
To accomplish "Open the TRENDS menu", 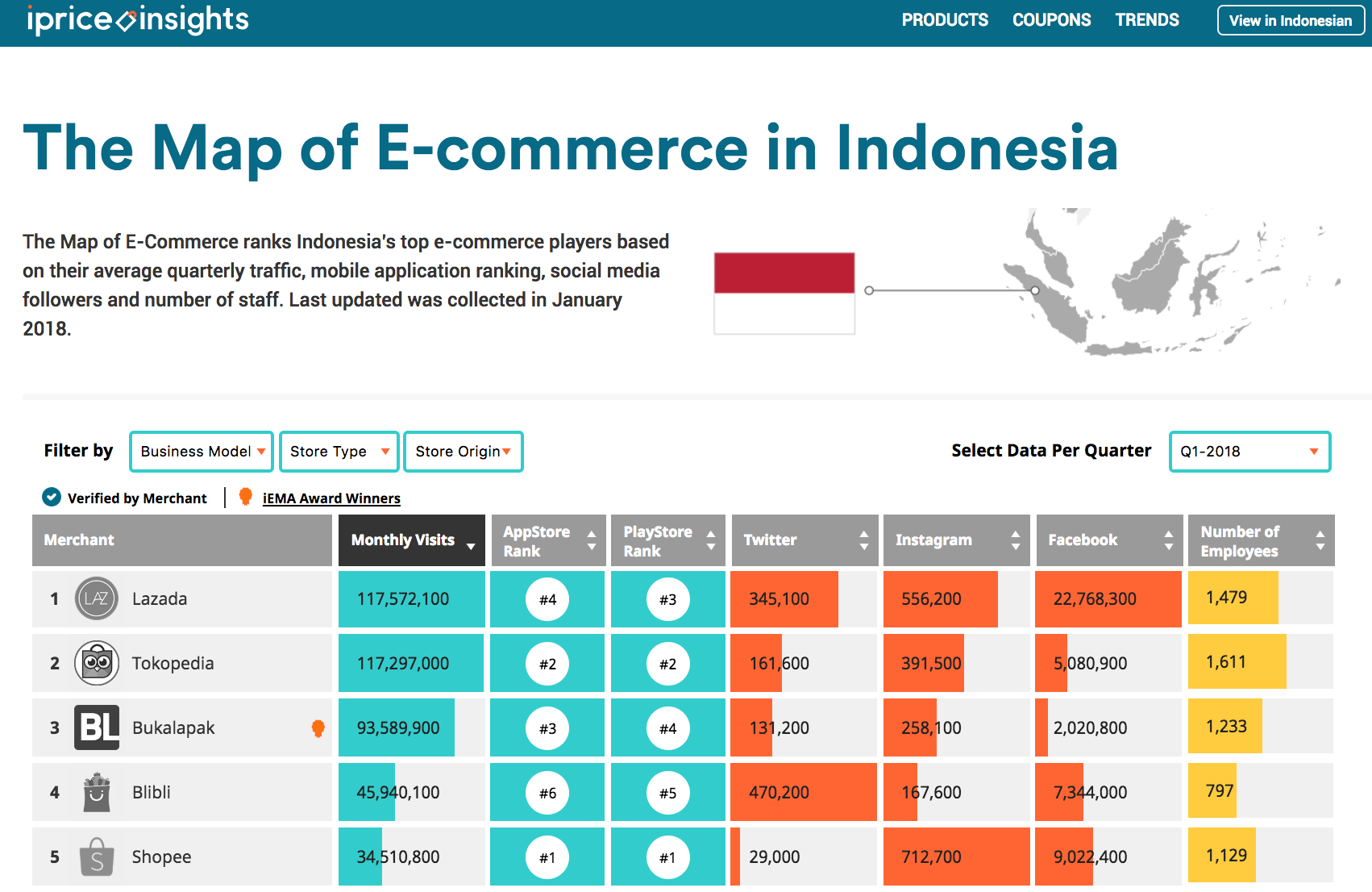I will click(x=1147, y=20).
